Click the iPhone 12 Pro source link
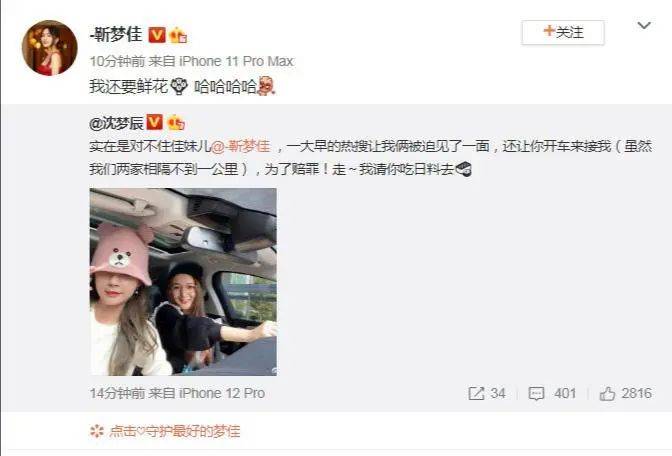Screen dimensions: 672x456 222,393
